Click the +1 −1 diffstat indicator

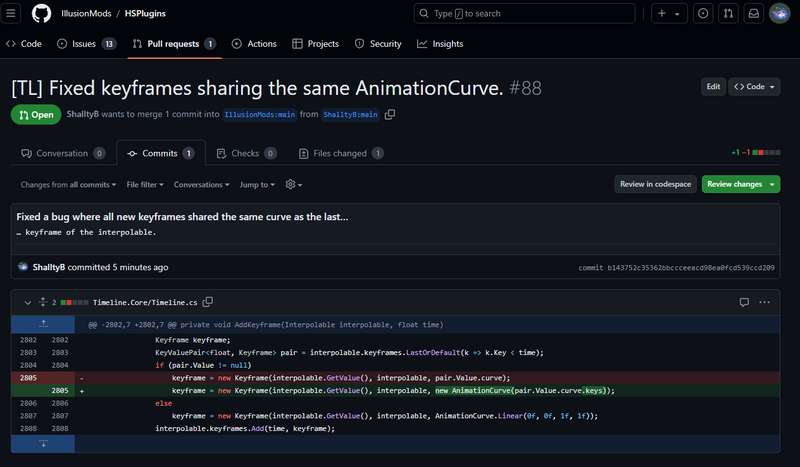click(x=756, y=153)
